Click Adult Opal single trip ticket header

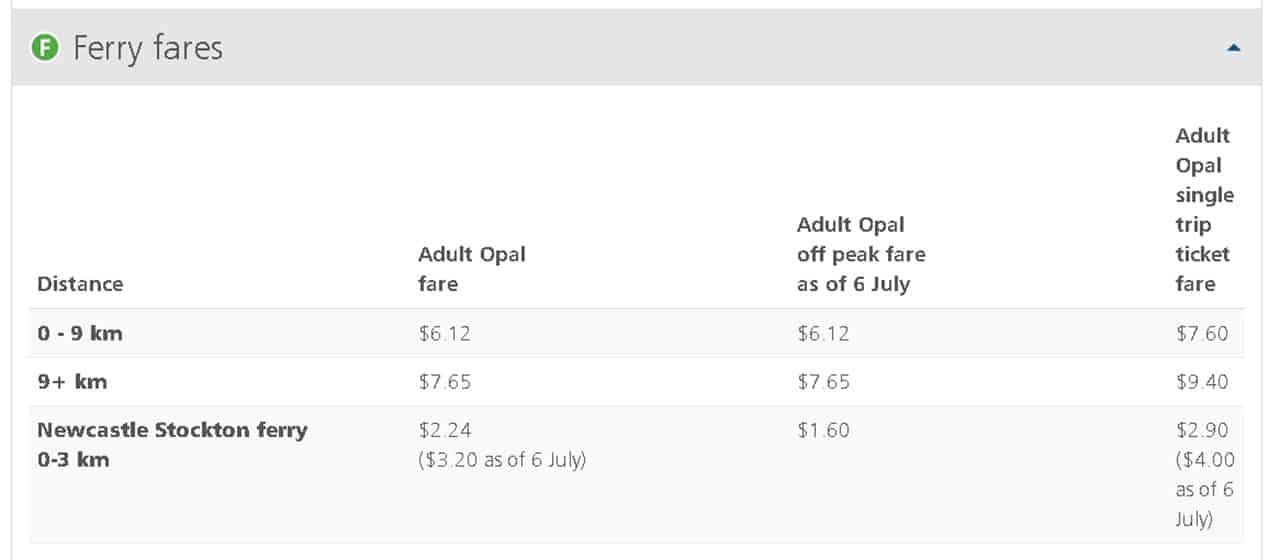[1204, 209]
